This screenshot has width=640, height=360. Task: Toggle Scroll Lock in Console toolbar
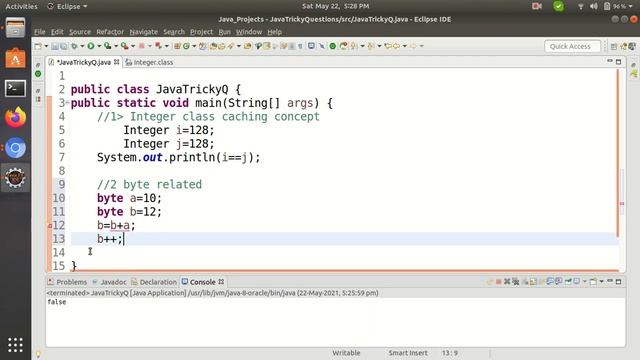pos(533,282)
